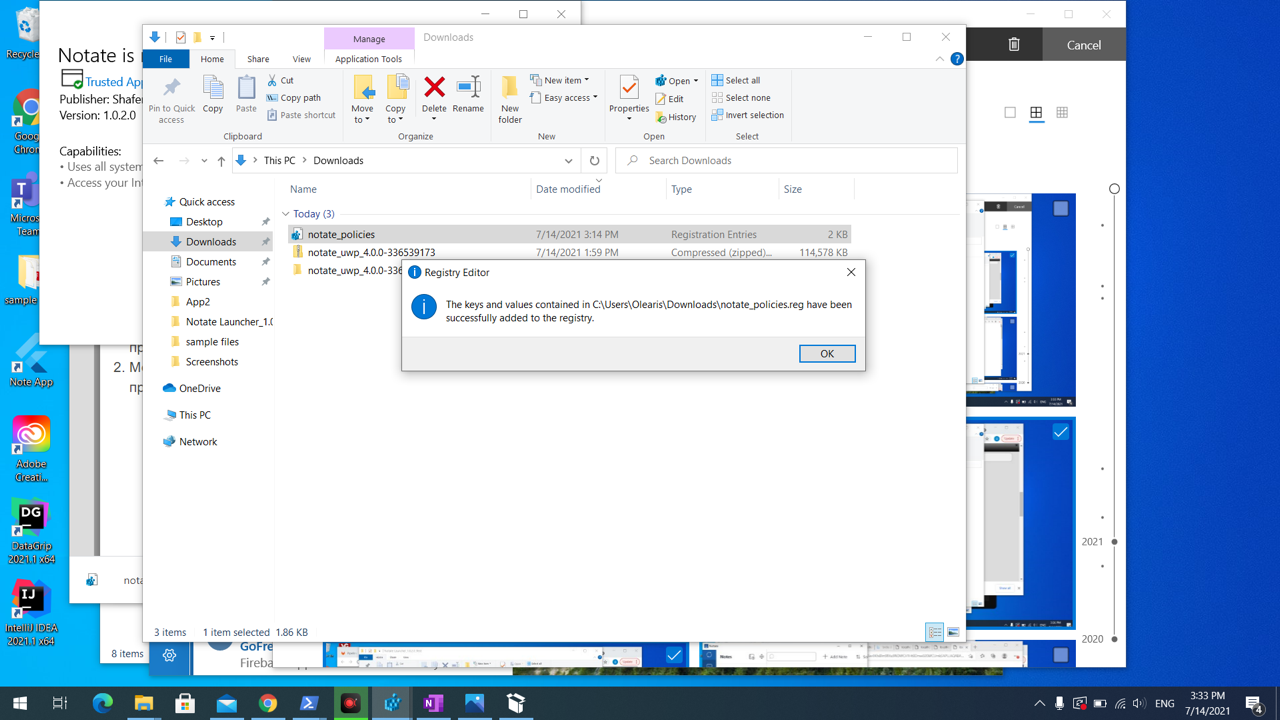Click the Cut scissors command

280,80
